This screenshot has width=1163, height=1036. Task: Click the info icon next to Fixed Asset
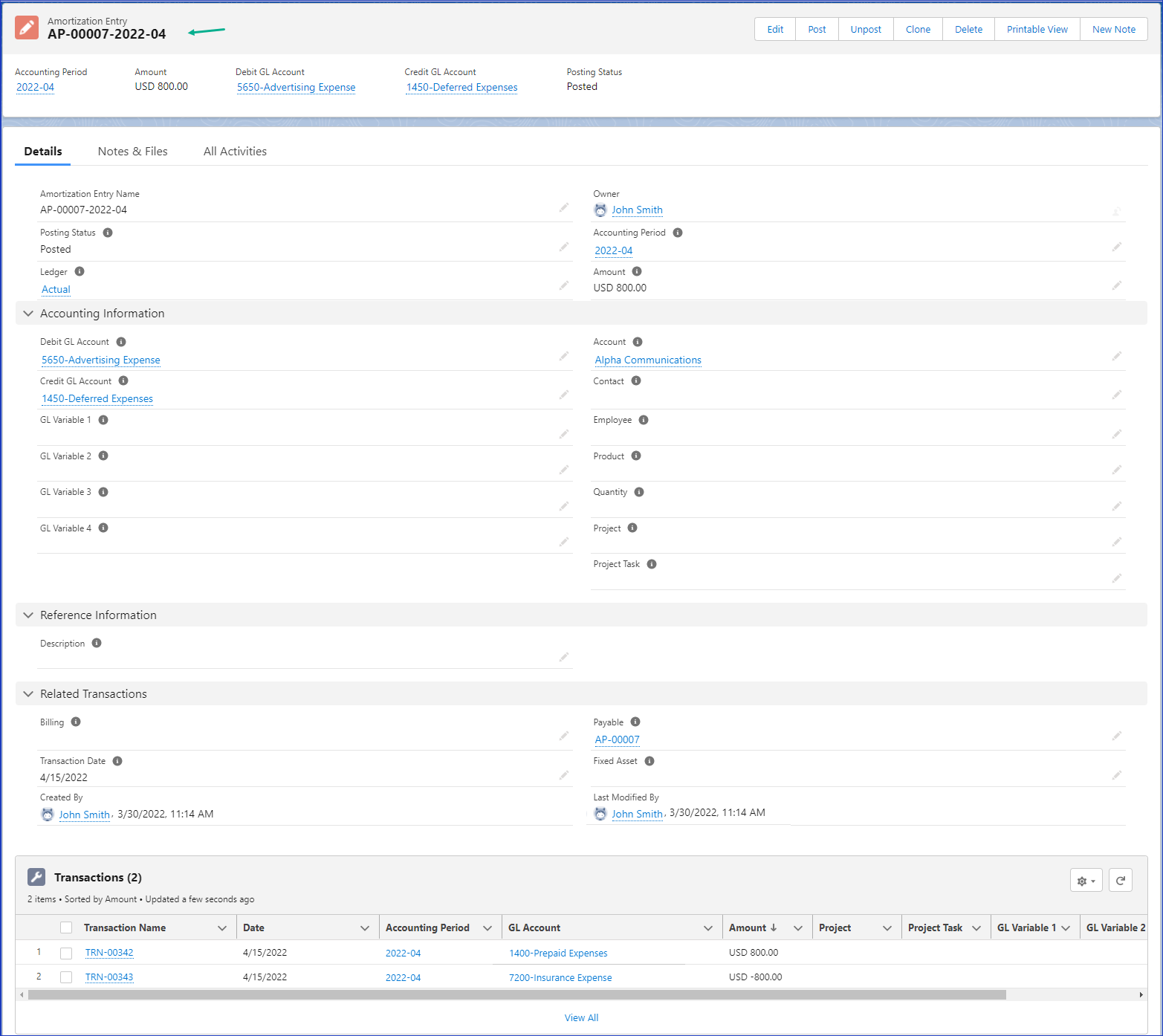pyautogui.click(x=649, y=761)
